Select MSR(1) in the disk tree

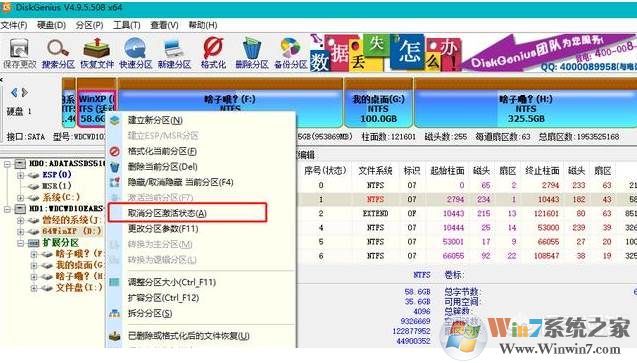tap(57, 186)
